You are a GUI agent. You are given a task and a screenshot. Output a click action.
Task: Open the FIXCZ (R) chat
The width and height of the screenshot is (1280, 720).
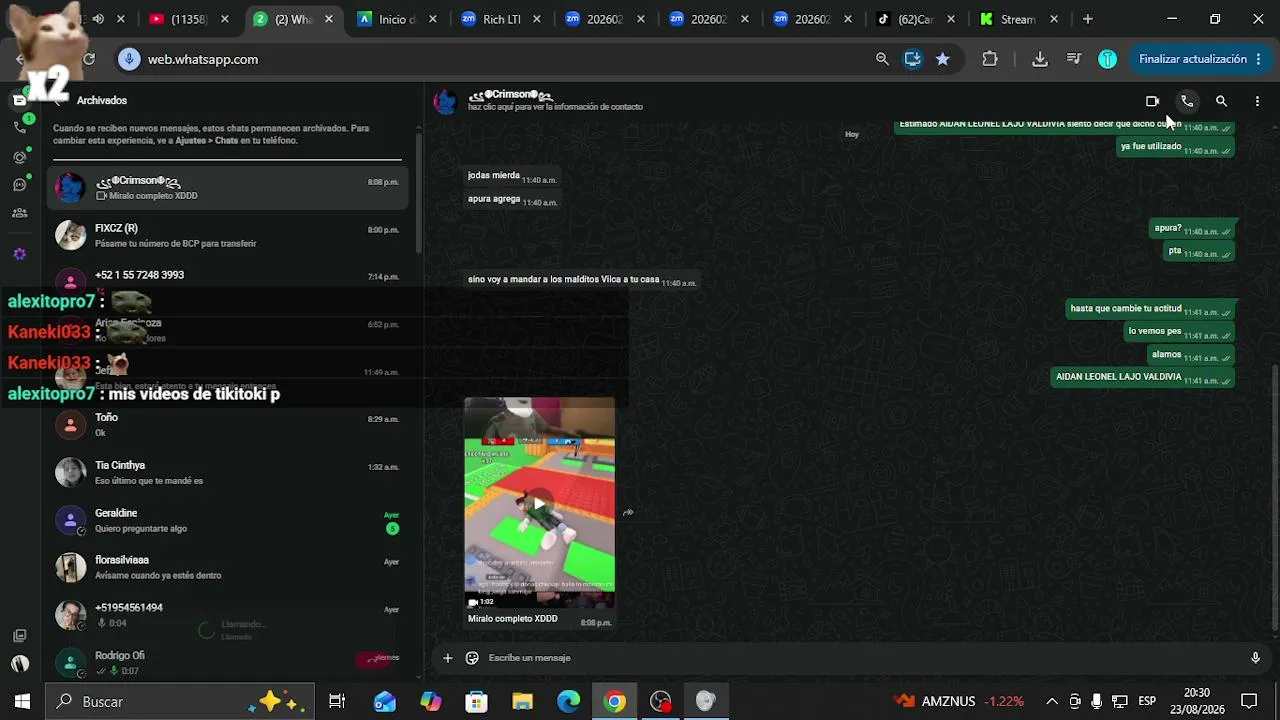click(228, 236)
